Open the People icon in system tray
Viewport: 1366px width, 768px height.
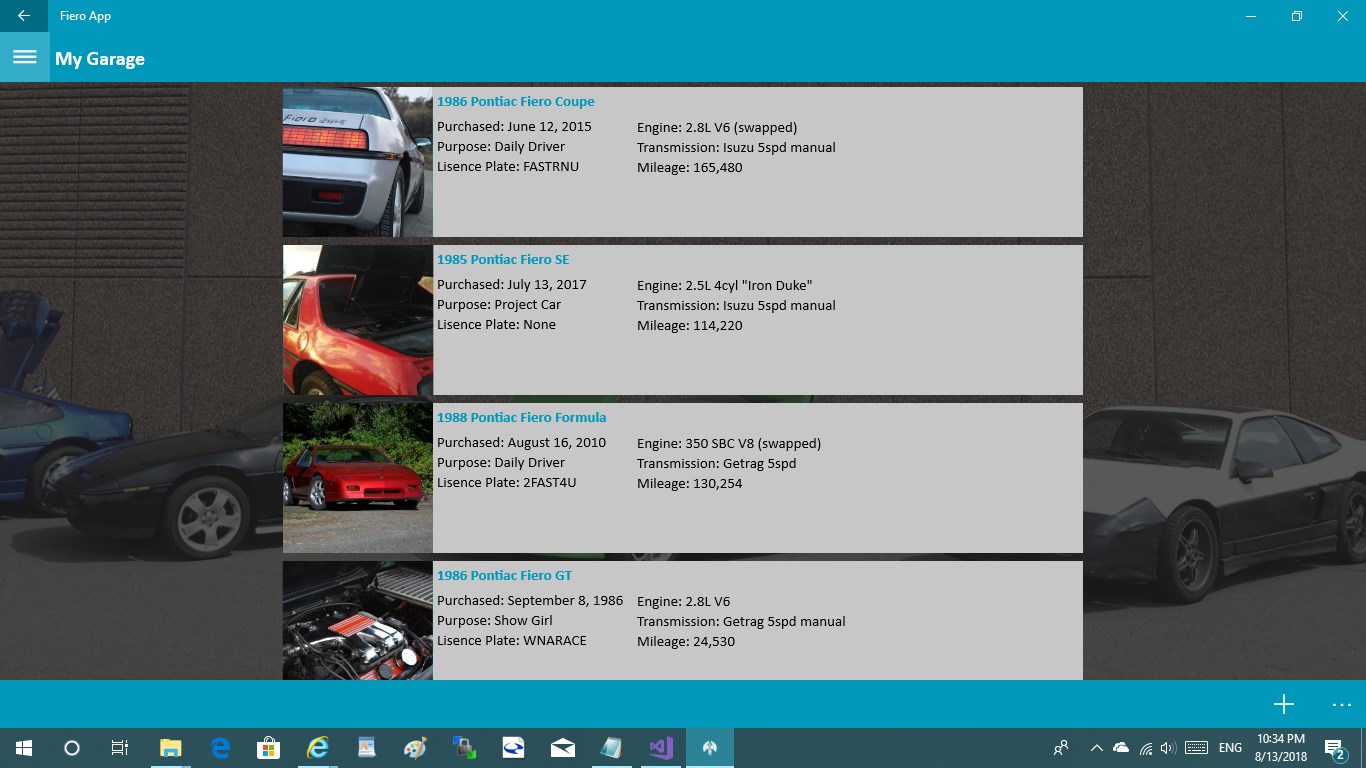1061,747
